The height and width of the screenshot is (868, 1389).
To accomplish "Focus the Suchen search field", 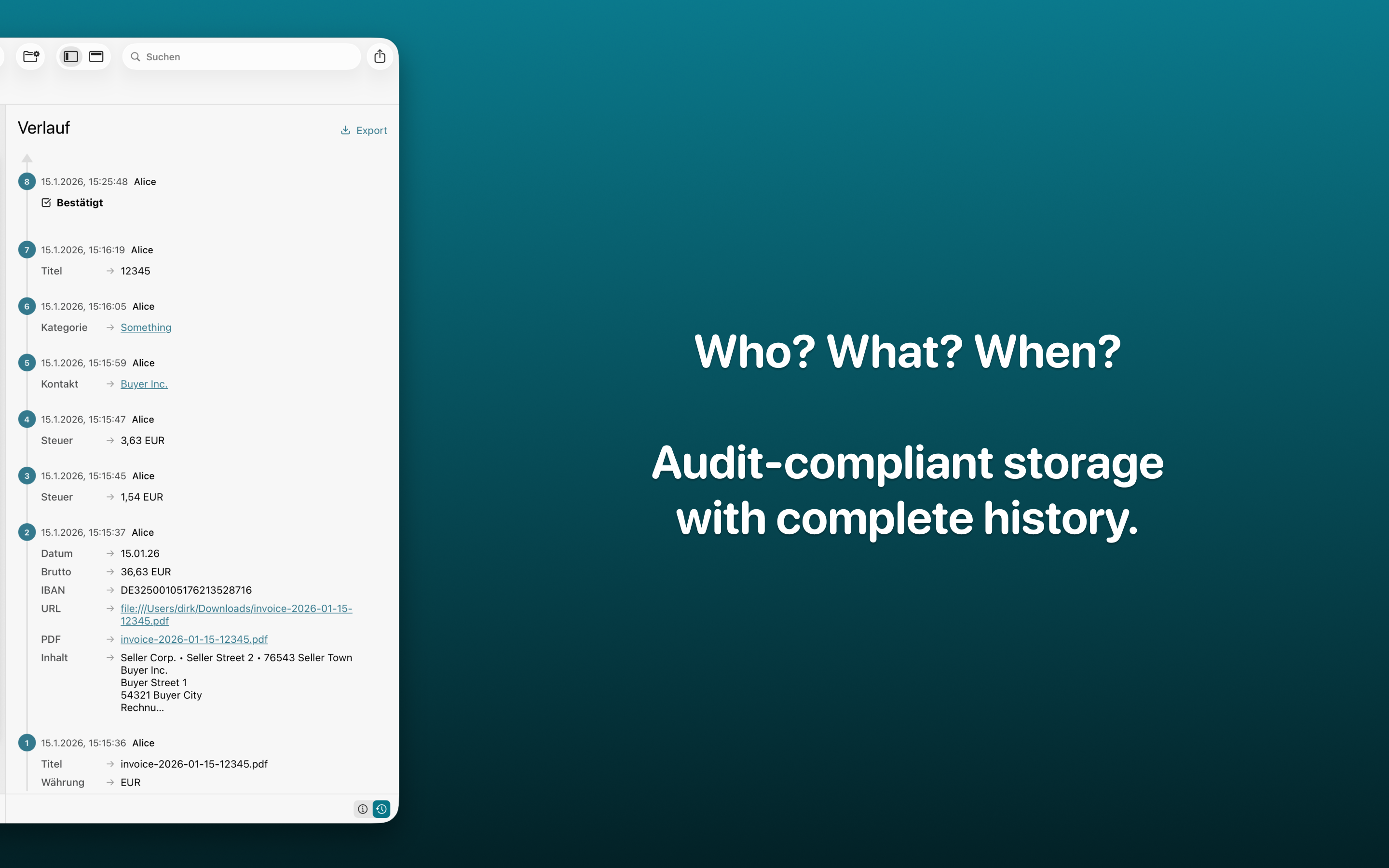I will click(x=247, y=57).
